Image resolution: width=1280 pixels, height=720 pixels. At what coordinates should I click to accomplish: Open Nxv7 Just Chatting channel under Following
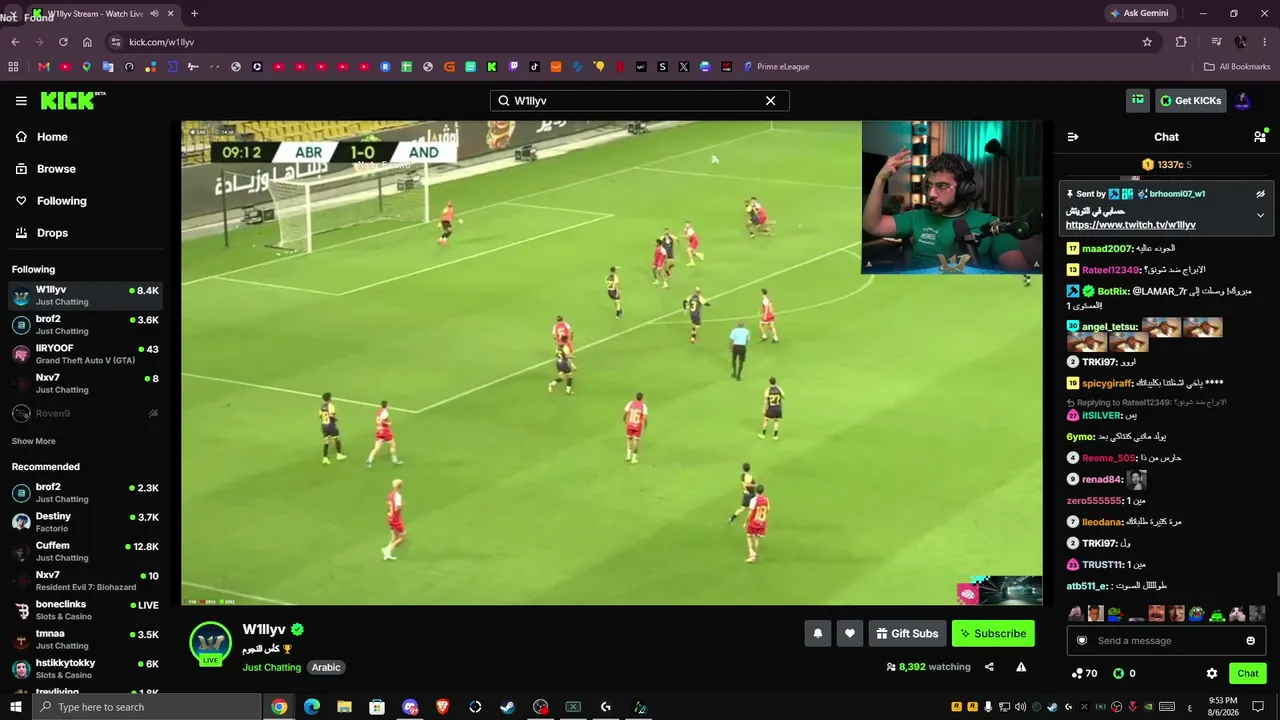(x=86, y=384)
